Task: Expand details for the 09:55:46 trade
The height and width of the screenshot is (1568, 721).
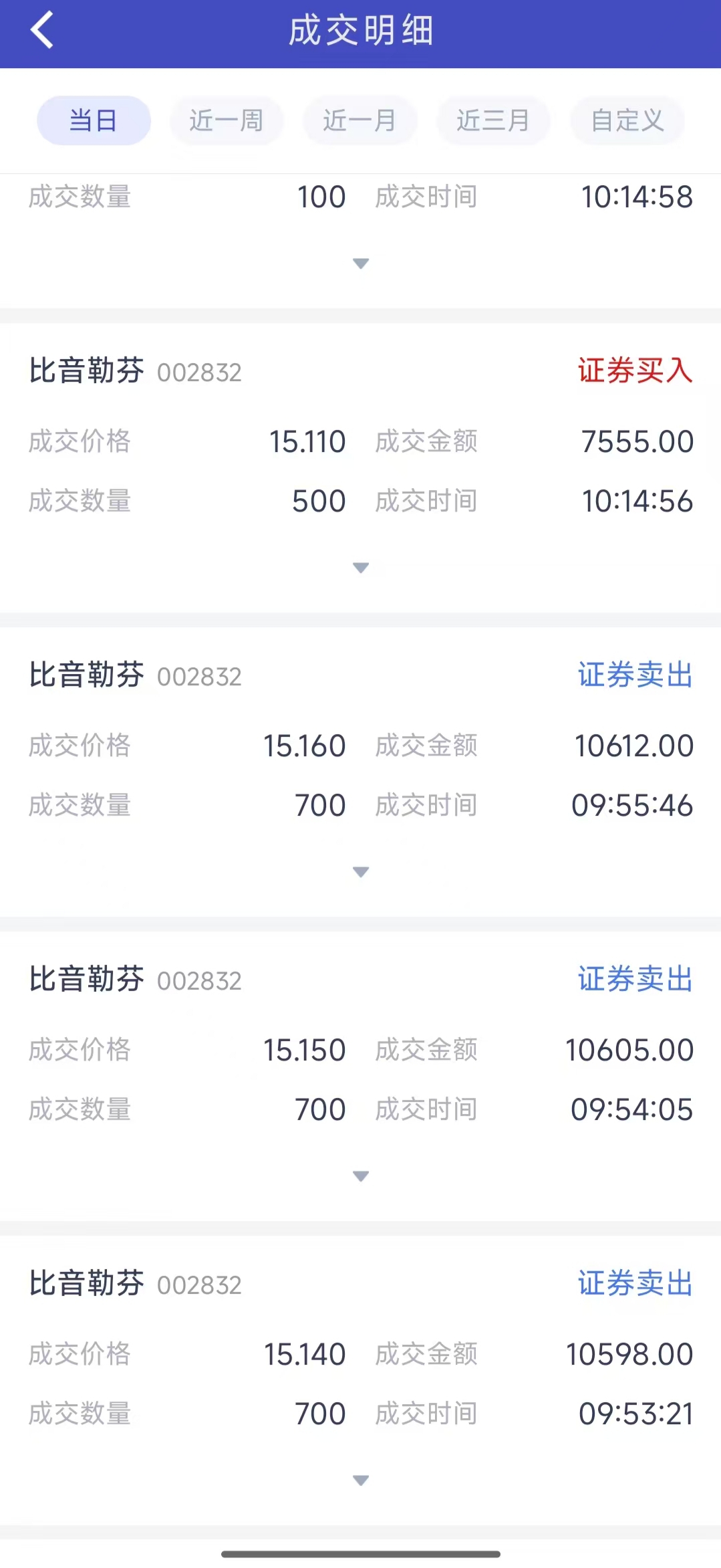Action: (x=361, y=872)
